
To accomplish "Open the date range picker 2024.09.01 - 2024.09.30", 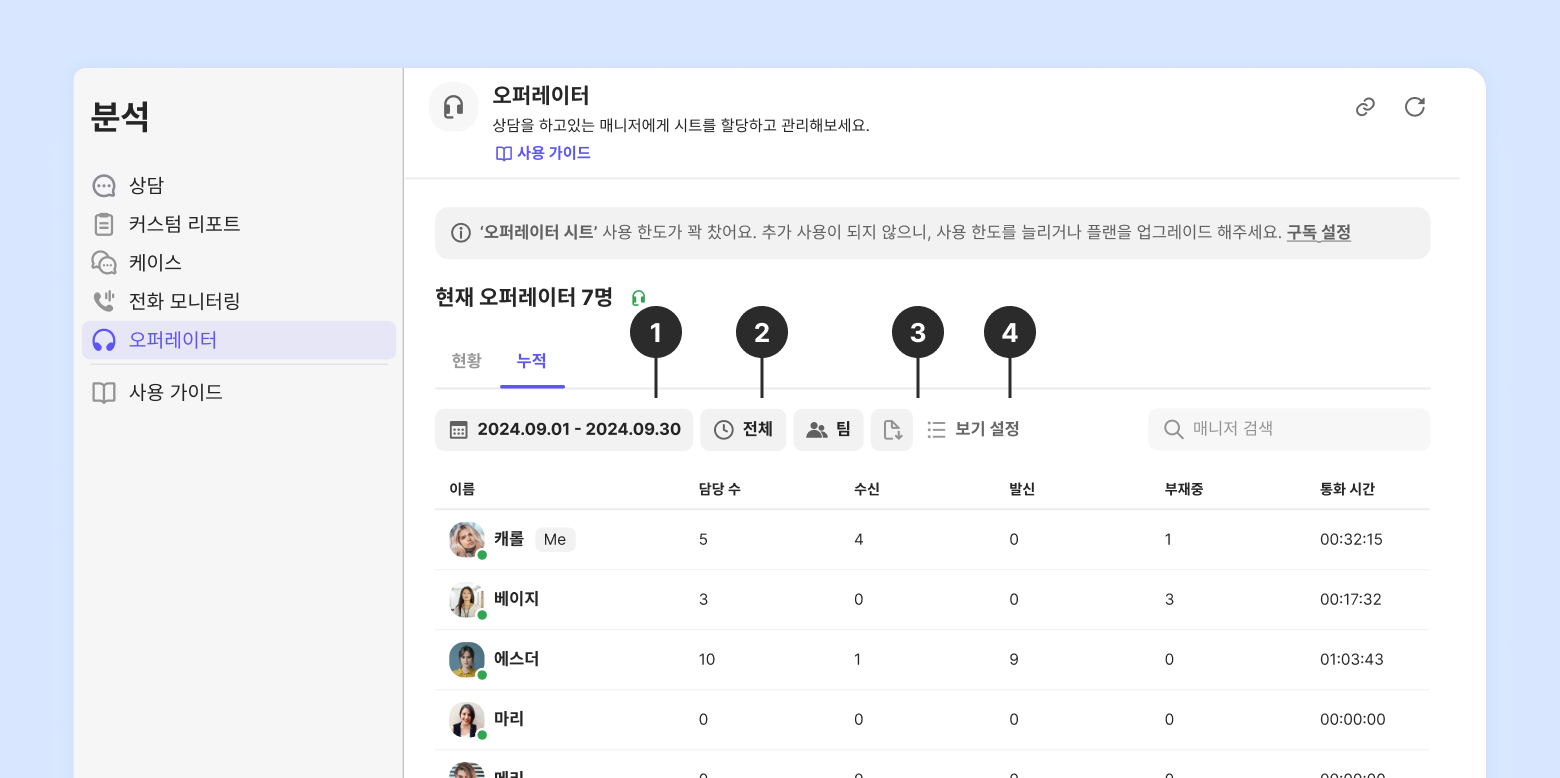I will (564, 430).
